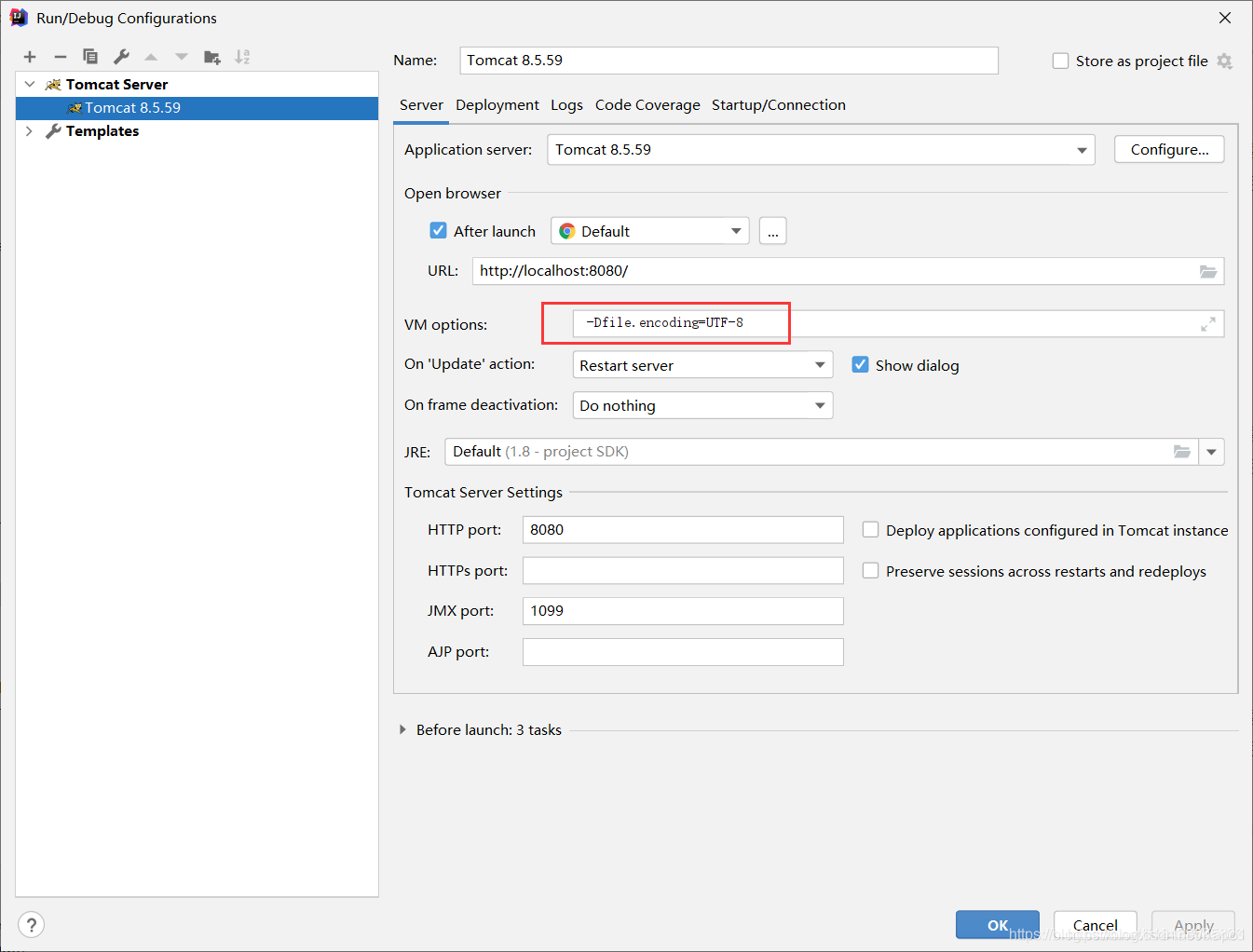The image size is (1253, 952).
Task: Toggle the Show dialog checkbox
Action: pos(861,364)
